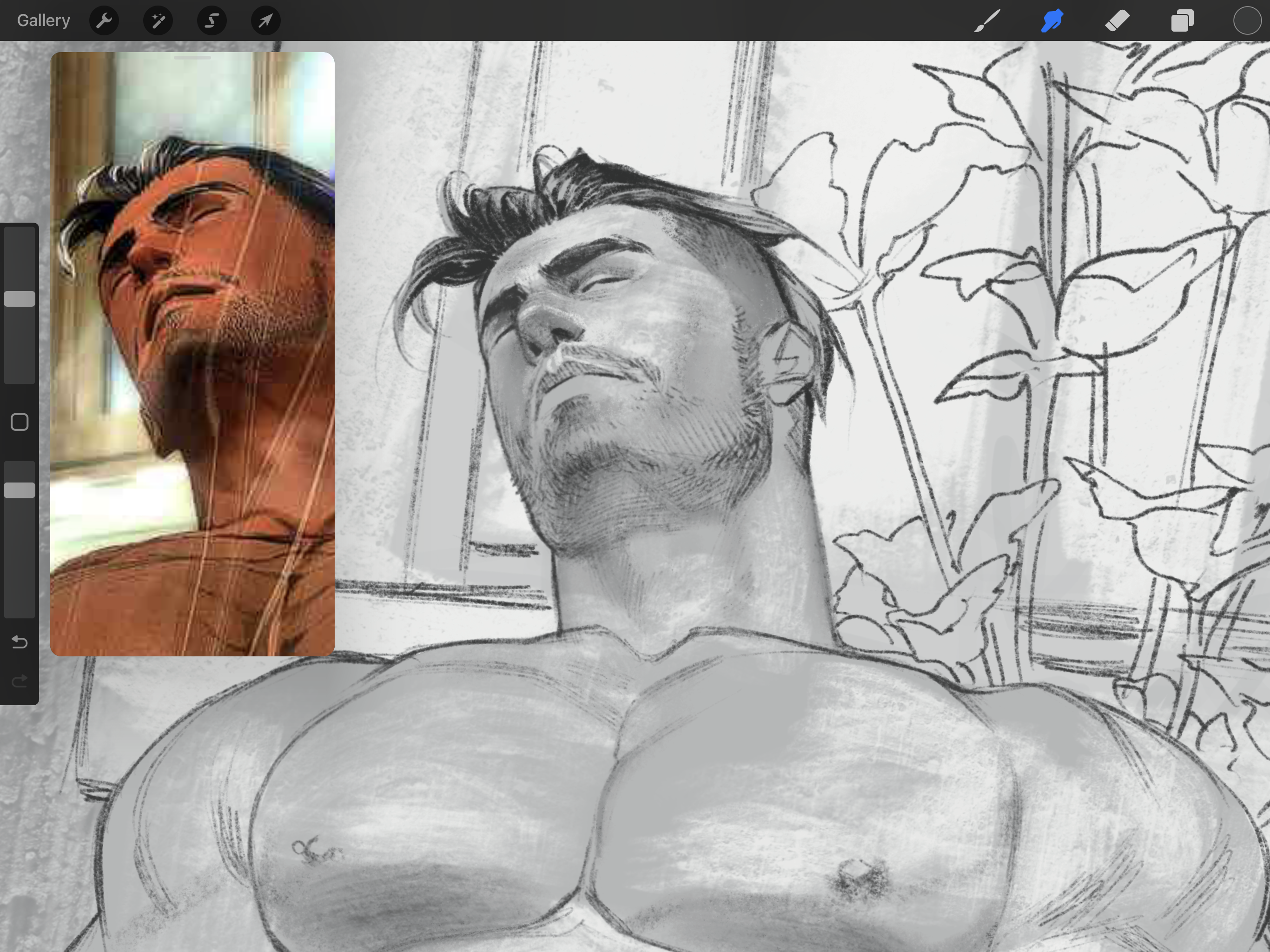1270x952 pixels.
Task: Select the Paint brush tool
Action: pyautogui.click(x=987, y=20)
